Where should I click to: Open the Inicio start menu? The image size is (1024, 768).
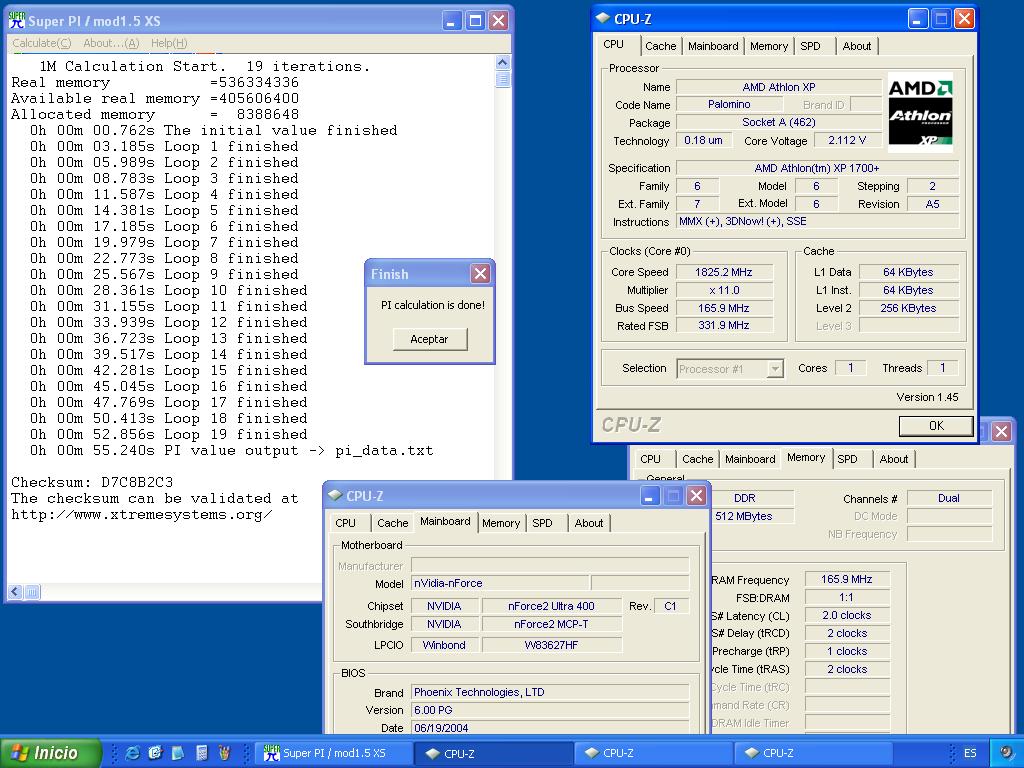tap(50, 753)
